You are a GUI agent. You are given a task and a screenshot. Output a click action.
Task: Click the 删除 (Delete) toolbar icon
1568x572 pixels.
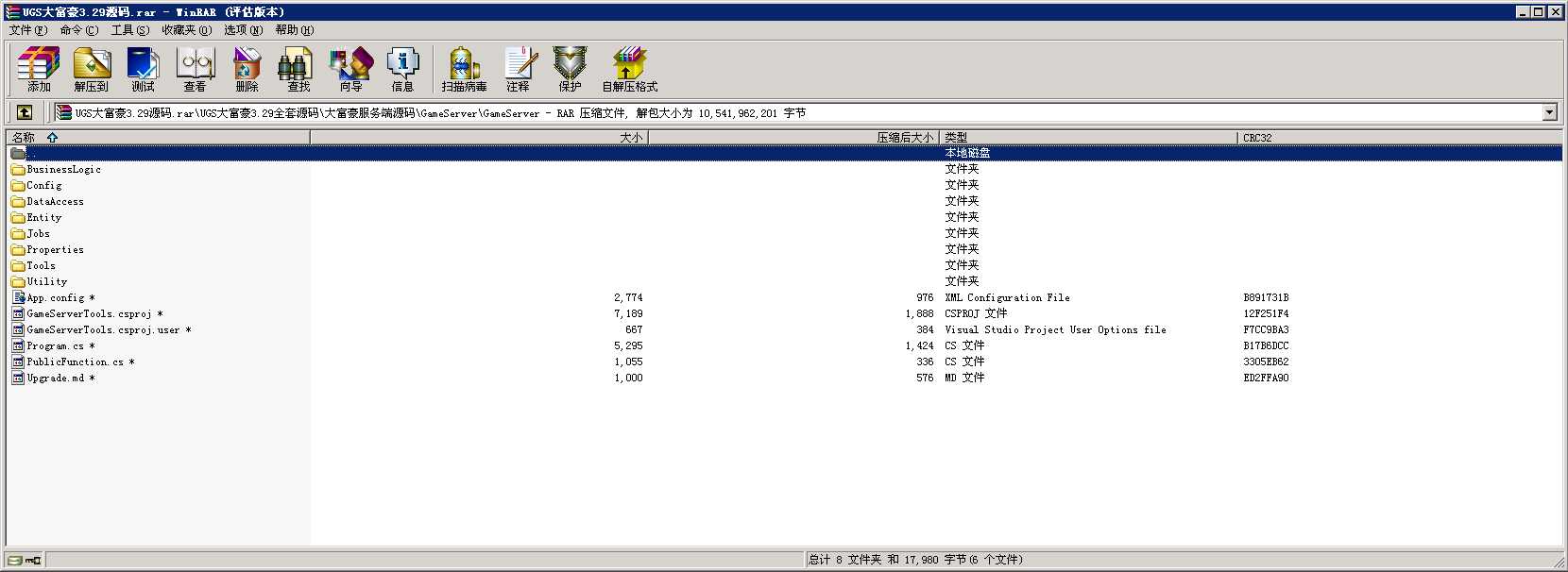pos(247,69)
